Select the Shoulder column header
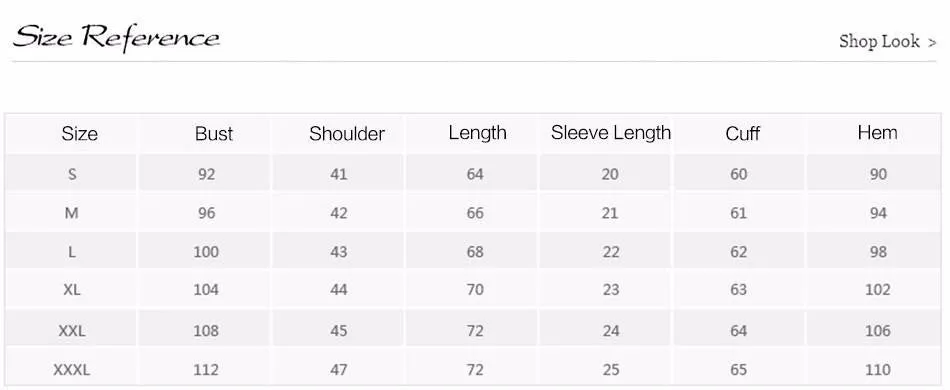This screenshot has width=950, height=390. point(347,133)
